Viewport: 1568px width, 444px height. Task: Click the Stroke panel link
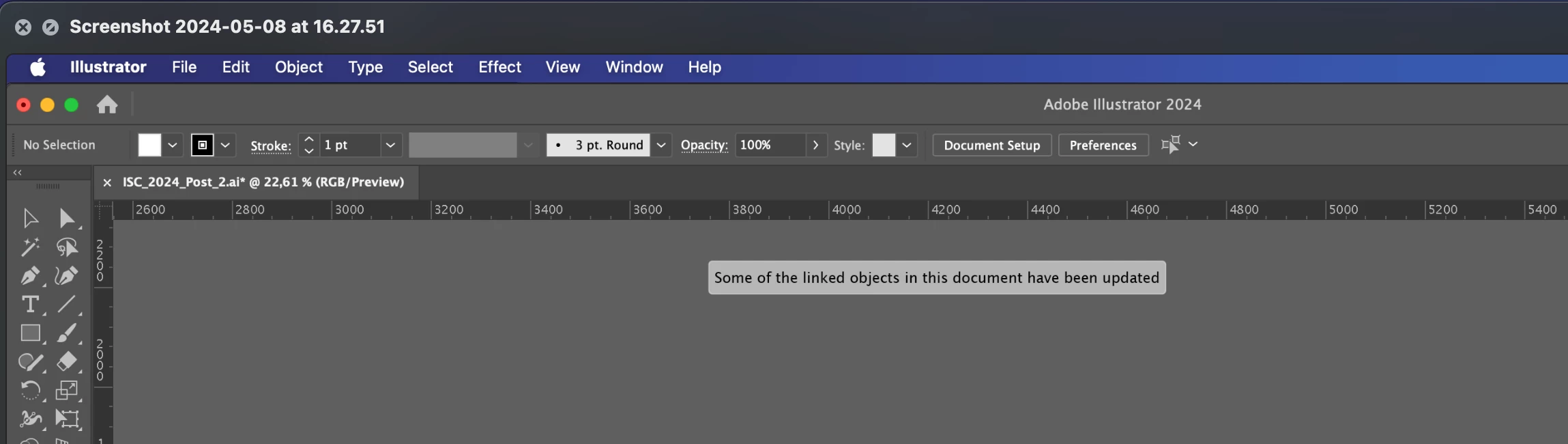pos(271,145)
